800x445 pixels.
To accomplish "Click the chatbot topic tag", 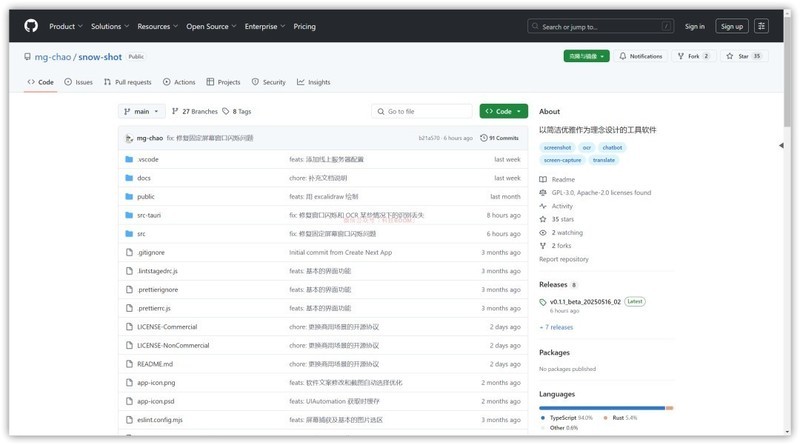I will tap(612, 147).
